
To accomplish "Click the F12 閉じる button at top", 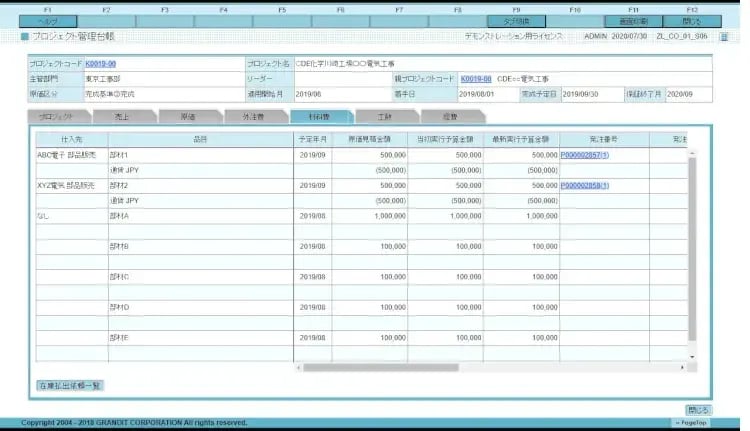I will coord(692,20).
